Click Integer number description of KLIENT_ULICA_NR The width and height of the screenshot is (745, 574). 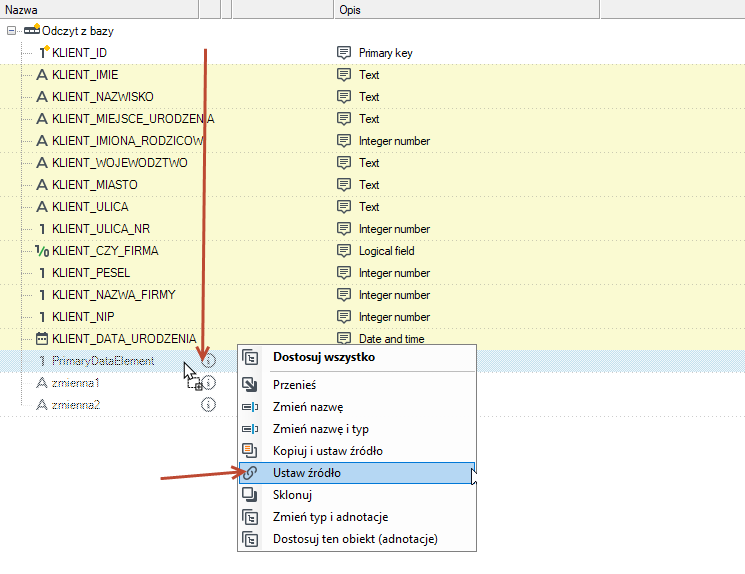(x=394, y=229)
